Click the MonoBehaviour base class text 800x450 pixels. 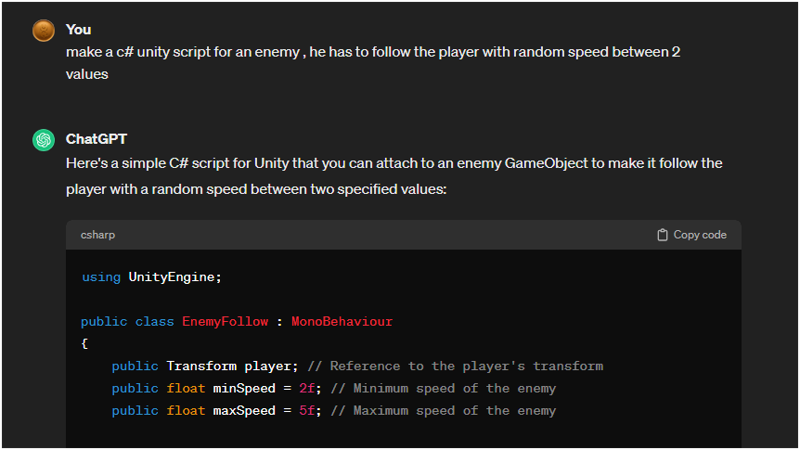coord(342,321)
